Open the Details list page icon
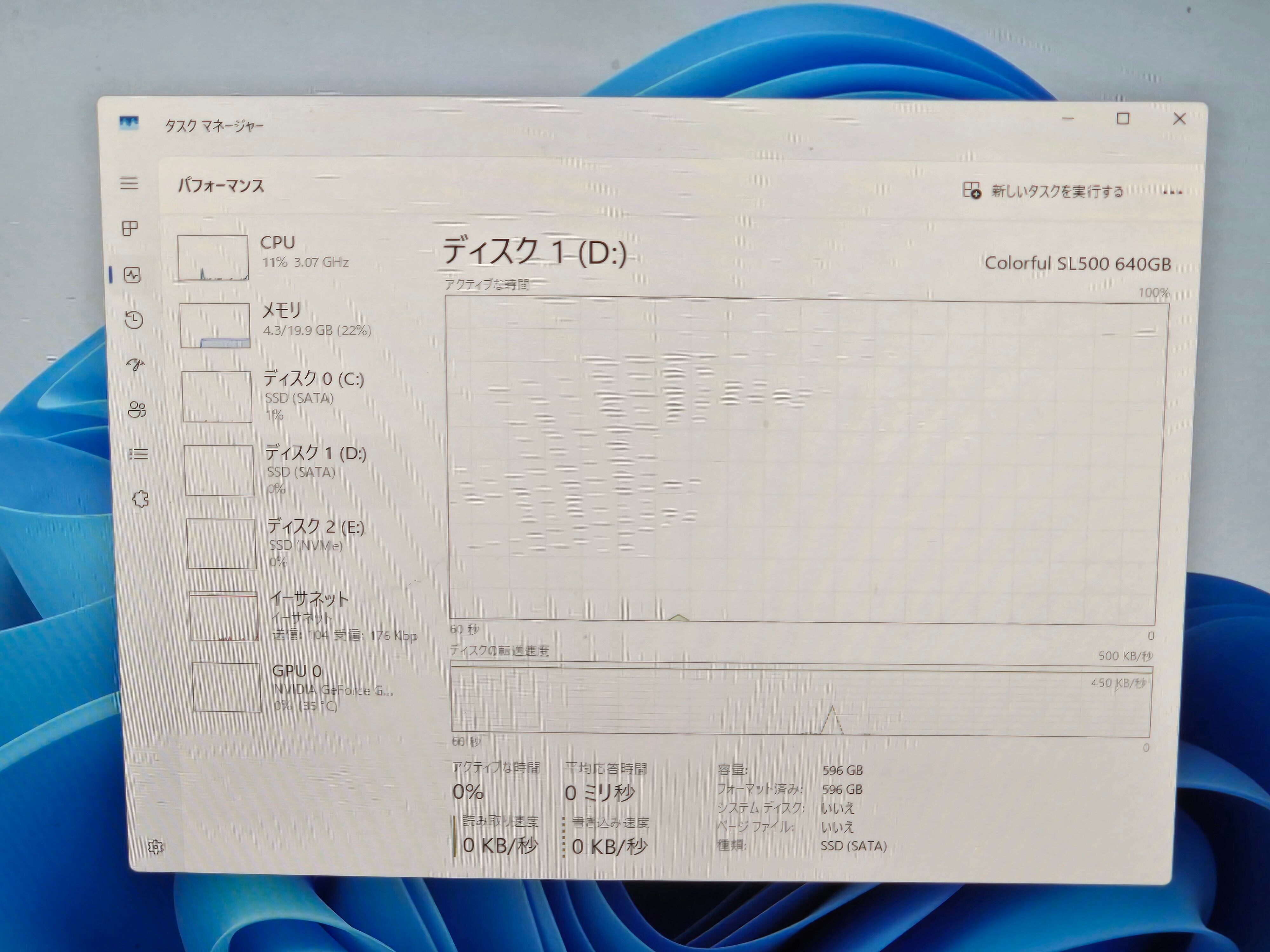 (138, 454)
